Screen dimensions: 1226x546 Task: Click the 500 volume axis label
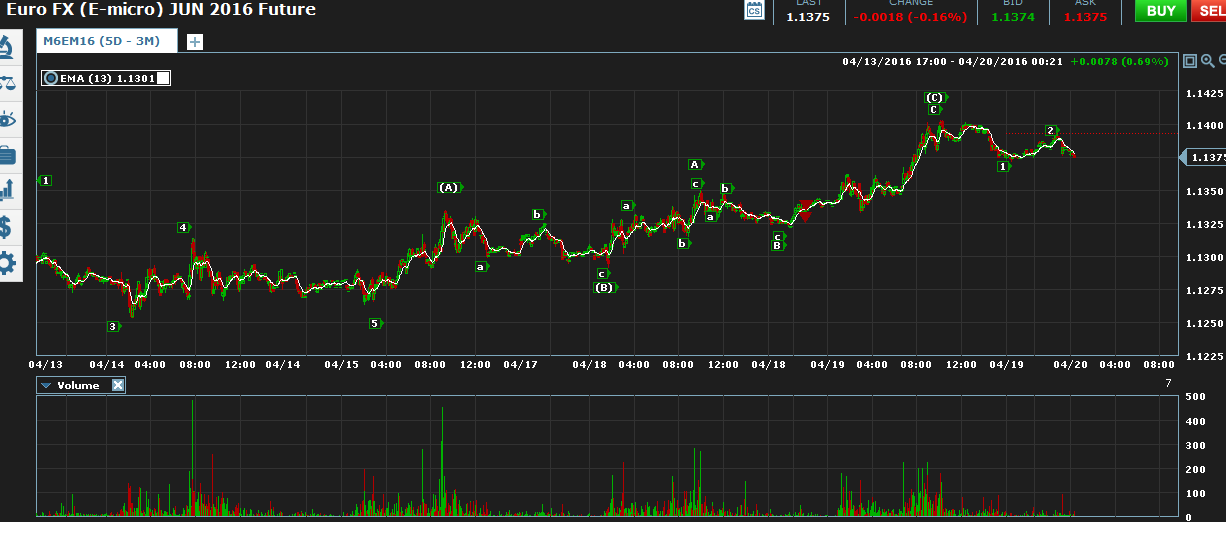[x=1194, y=397]
